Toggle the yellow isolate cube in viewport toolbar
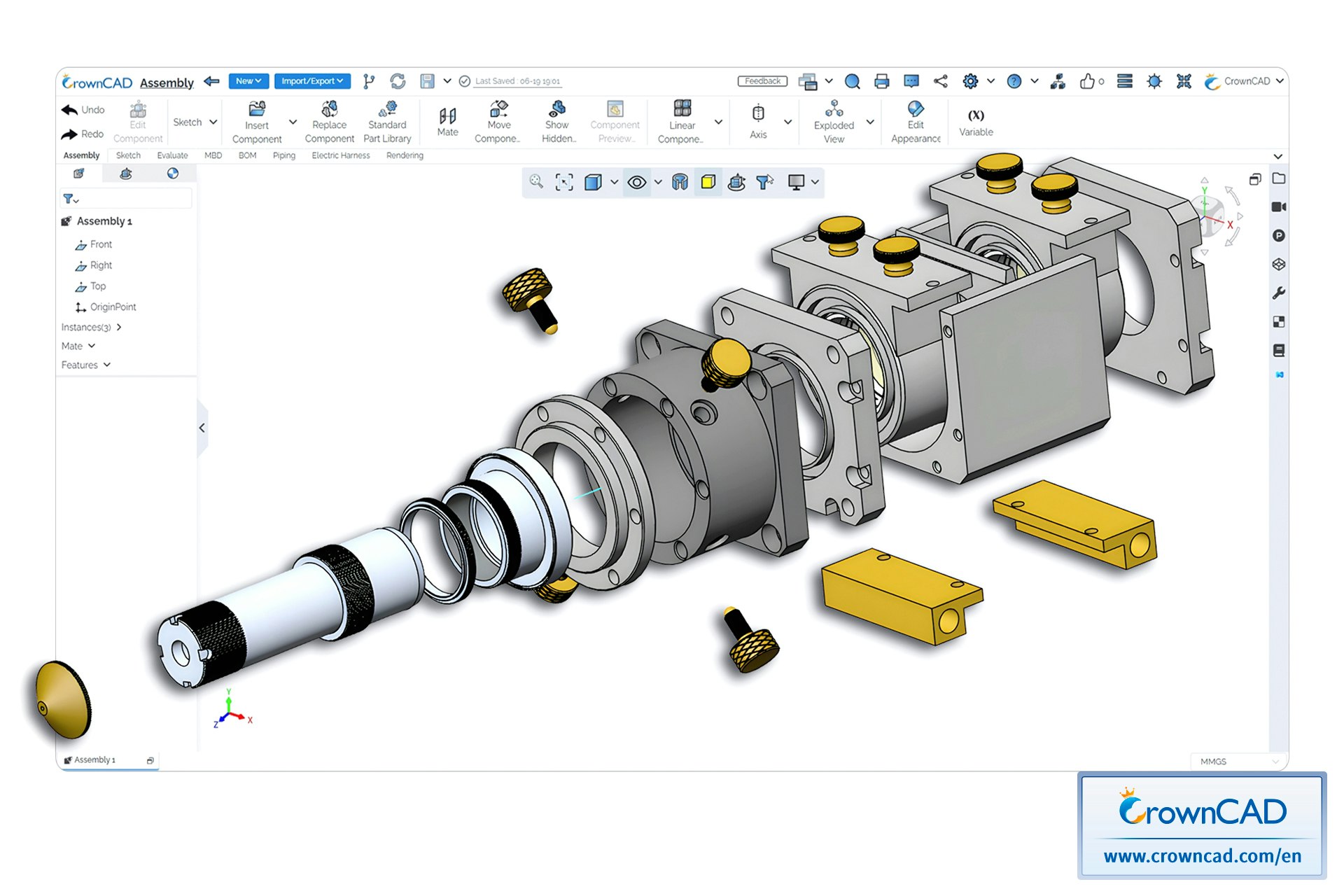 [x=708, y=182]
